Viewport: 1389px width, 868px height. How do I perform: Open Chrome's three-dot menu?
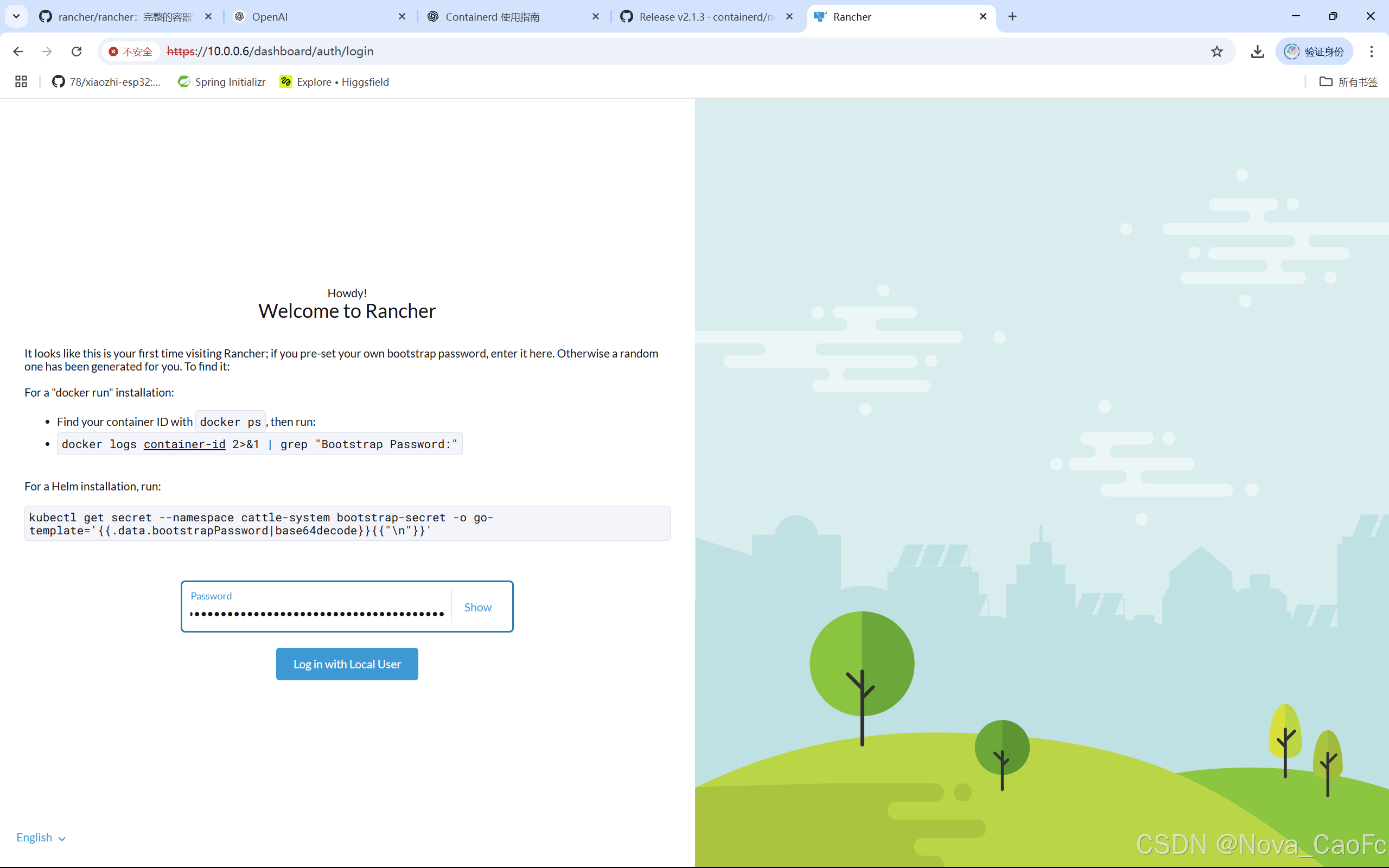[1372, 52]
